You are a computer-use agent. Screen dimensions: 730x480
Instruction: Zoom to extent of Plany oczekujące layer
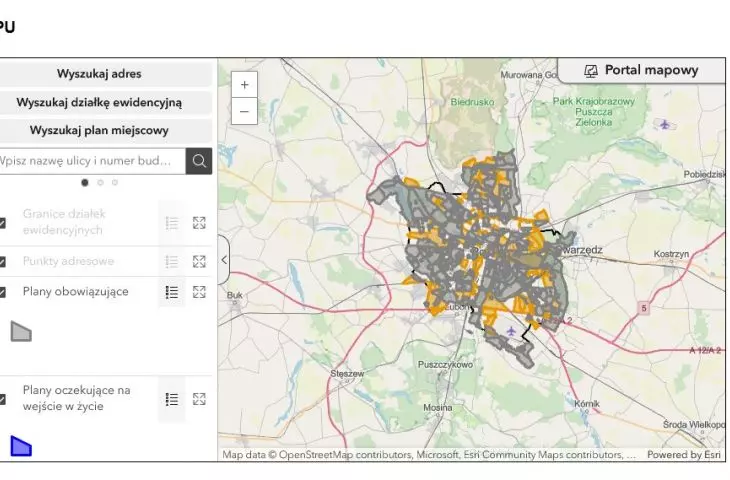pyautogui.click(x=199, y=399)
